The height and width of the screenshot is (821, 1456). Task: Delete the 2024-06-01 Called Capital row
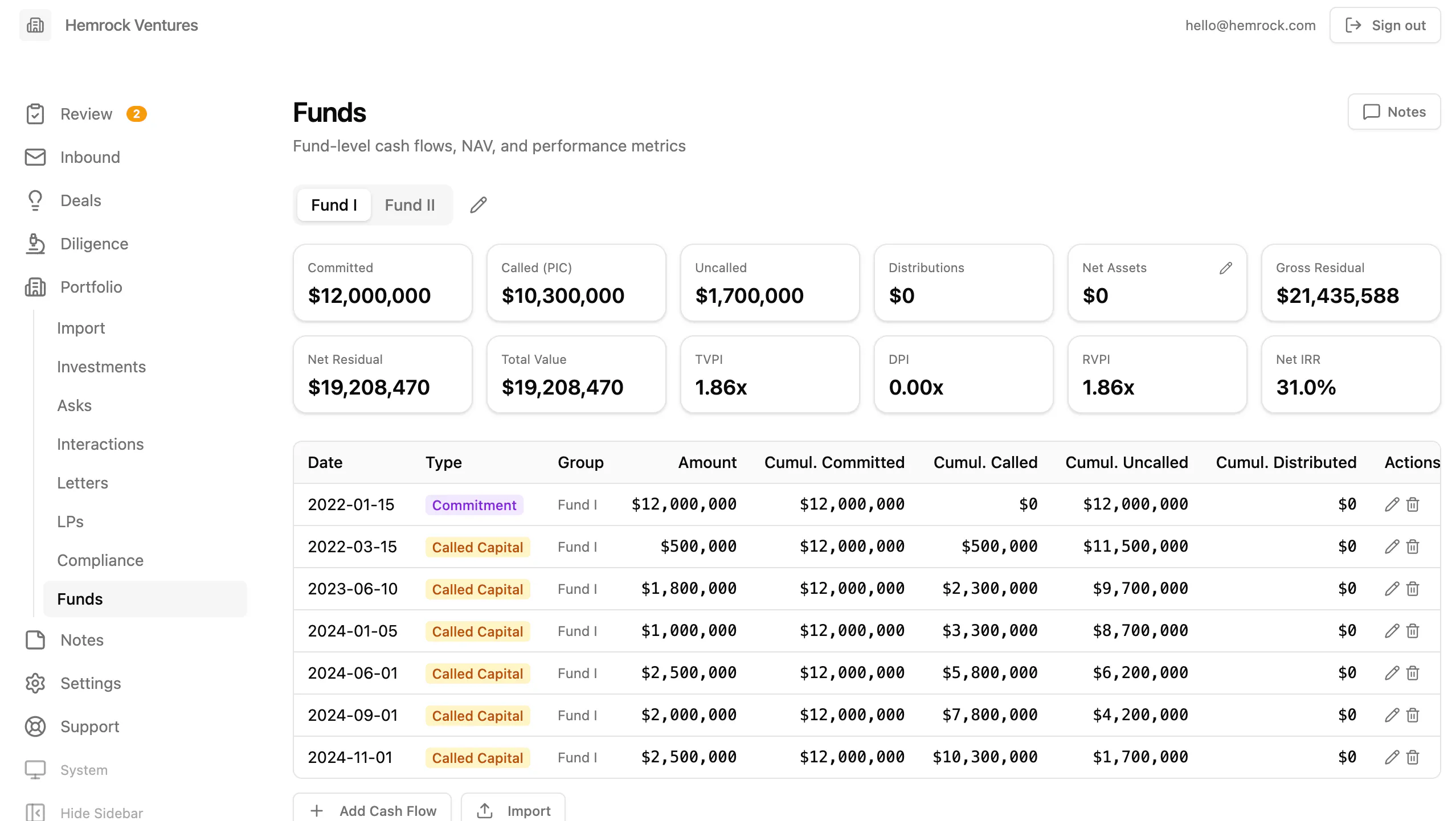coord(1413,673)
